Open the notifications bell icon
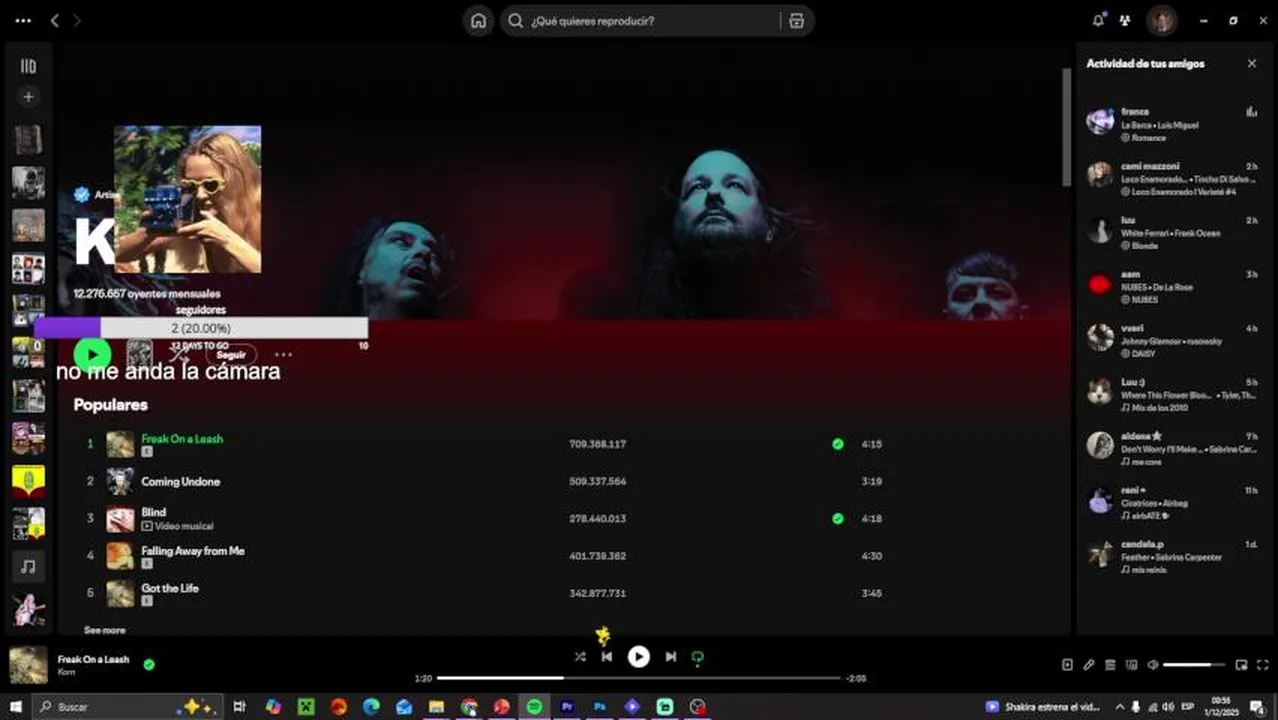The height and width of the screenshot is (720, 1278). [x=1099, y=20]
